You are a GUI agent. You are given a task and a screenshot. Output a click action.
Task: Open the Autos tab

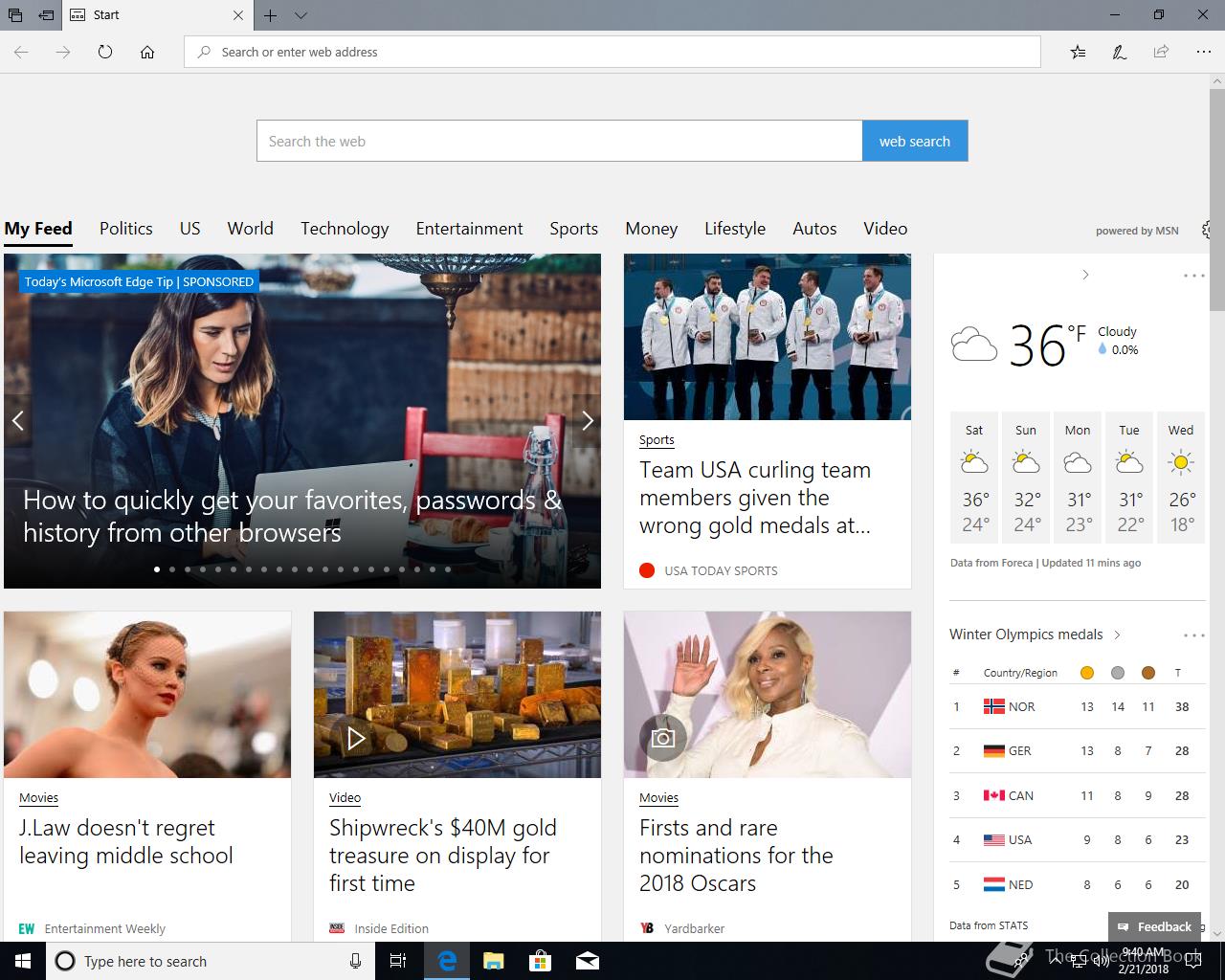[x=814, y=229]
